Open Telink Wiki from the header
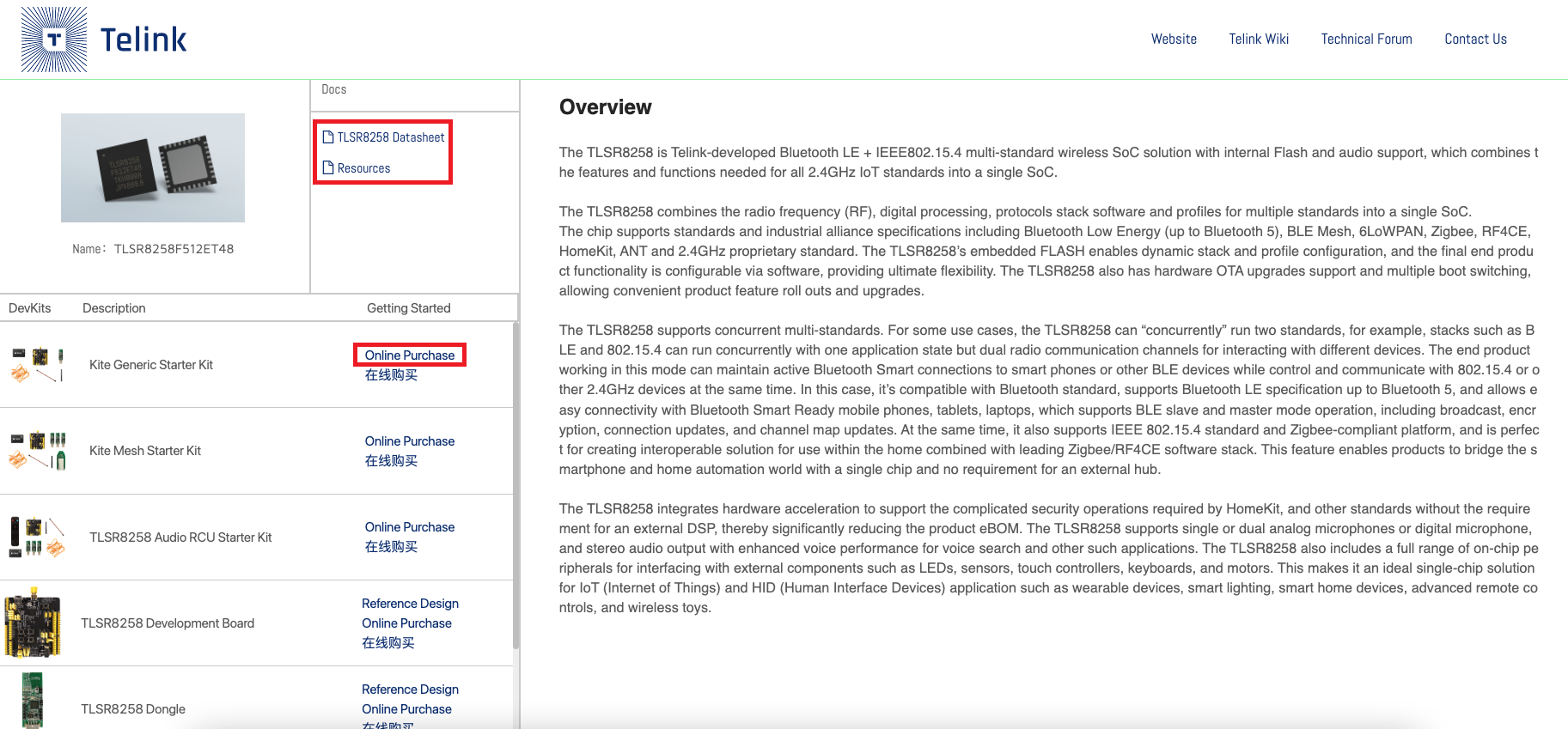The width and height of the screenshot is (1568, 729). tap(1259, 39)
